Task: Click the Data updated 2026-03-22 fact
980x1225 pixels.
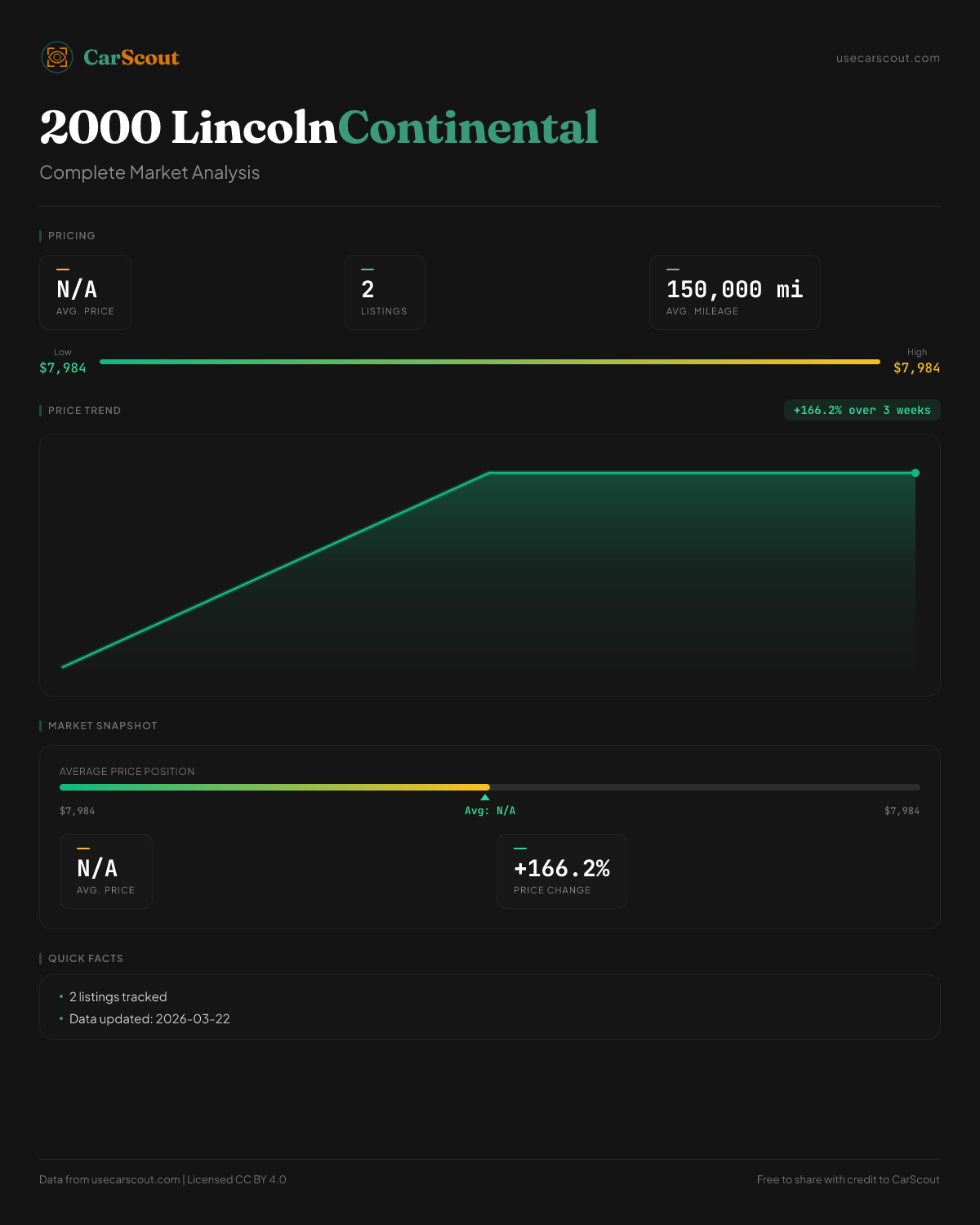Action: (x=149, y=1019)
